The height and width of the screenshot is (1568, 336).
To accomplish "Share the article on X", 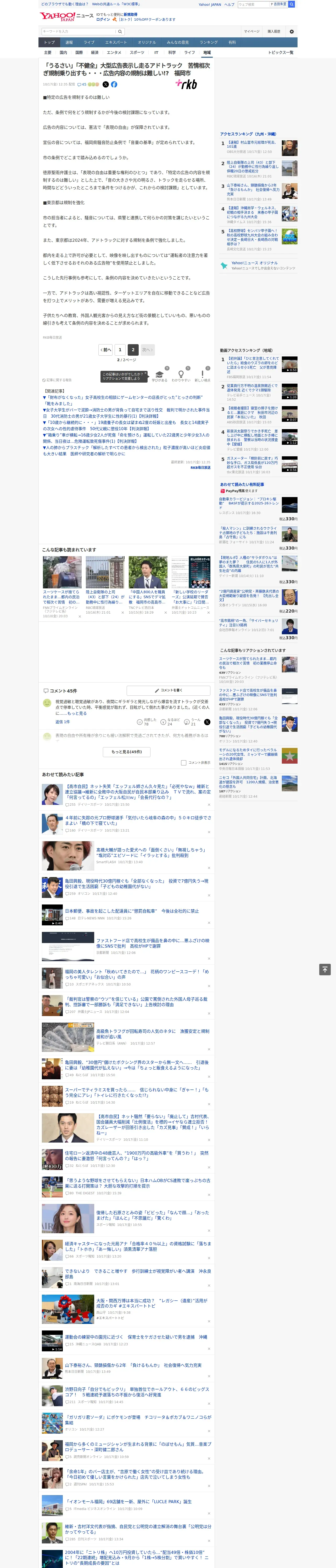I will coord(105,85).
